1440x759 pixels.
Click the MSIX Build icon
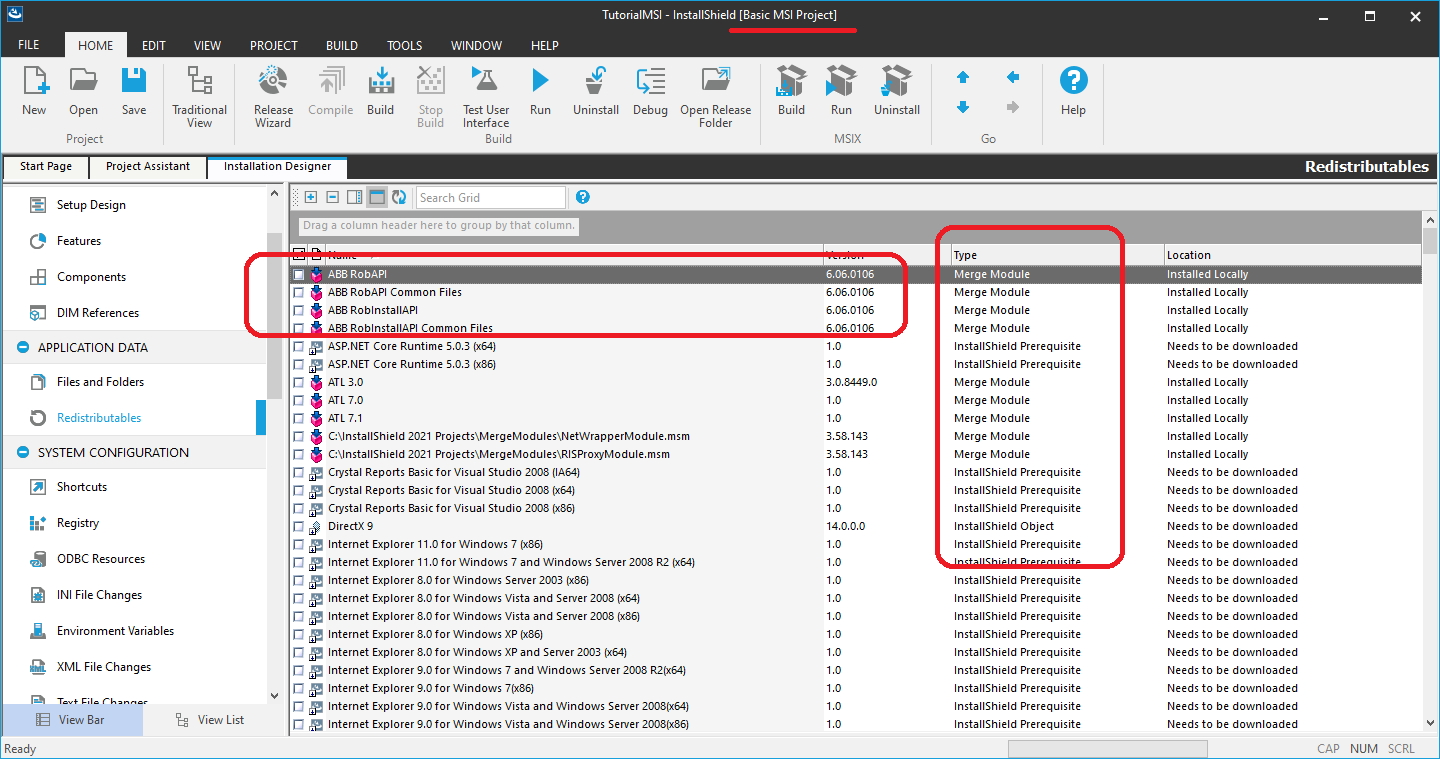(791, 92)
